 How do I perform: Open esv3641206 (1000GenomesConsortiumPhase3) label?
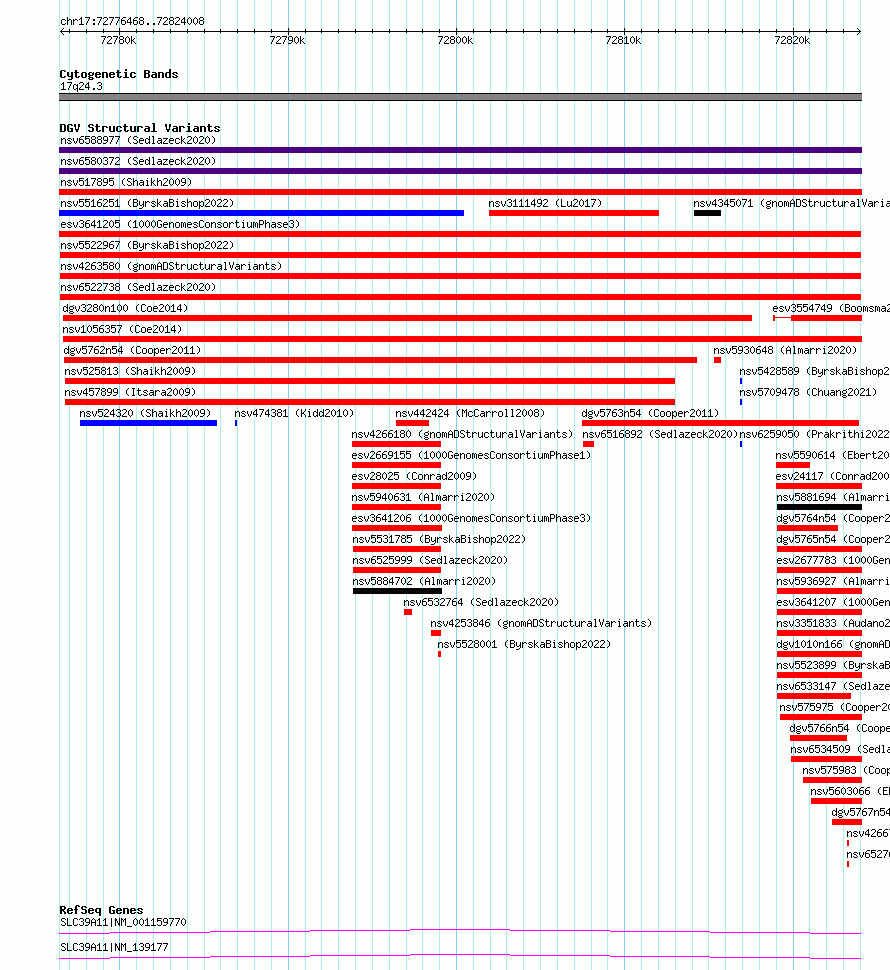click(471, 519)
